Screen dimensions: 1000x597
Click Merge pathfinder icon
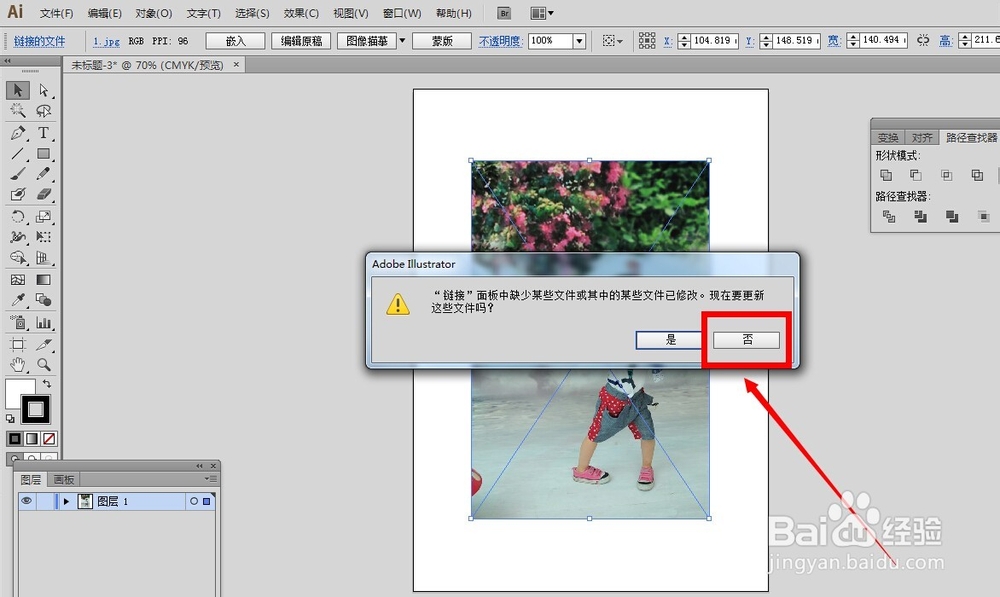(952, 217)
